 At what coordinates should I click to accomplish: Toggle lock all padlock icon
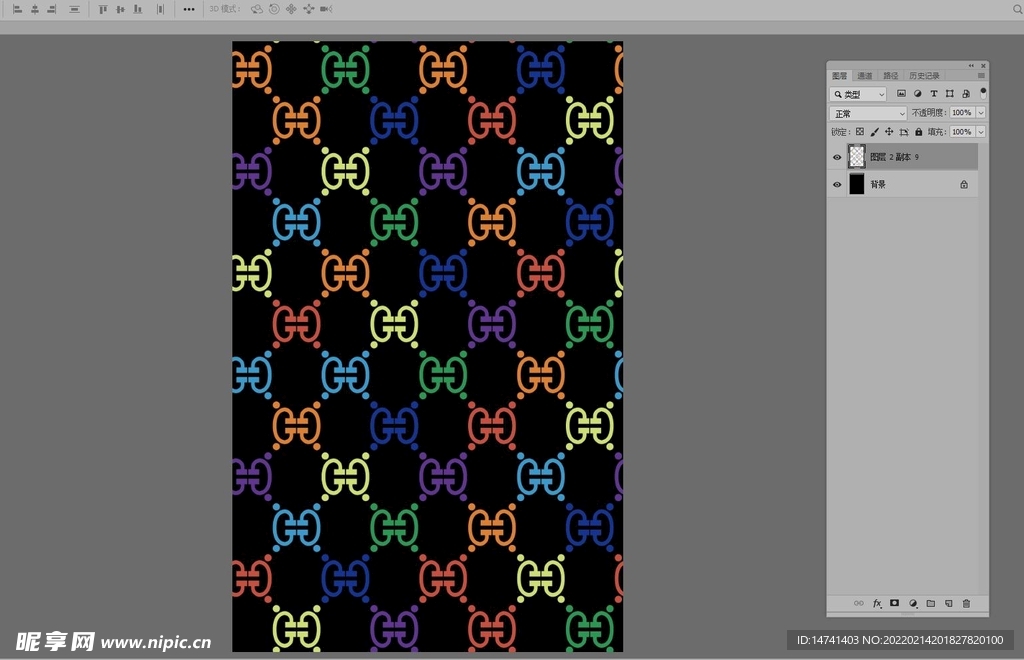click(918, 132)
